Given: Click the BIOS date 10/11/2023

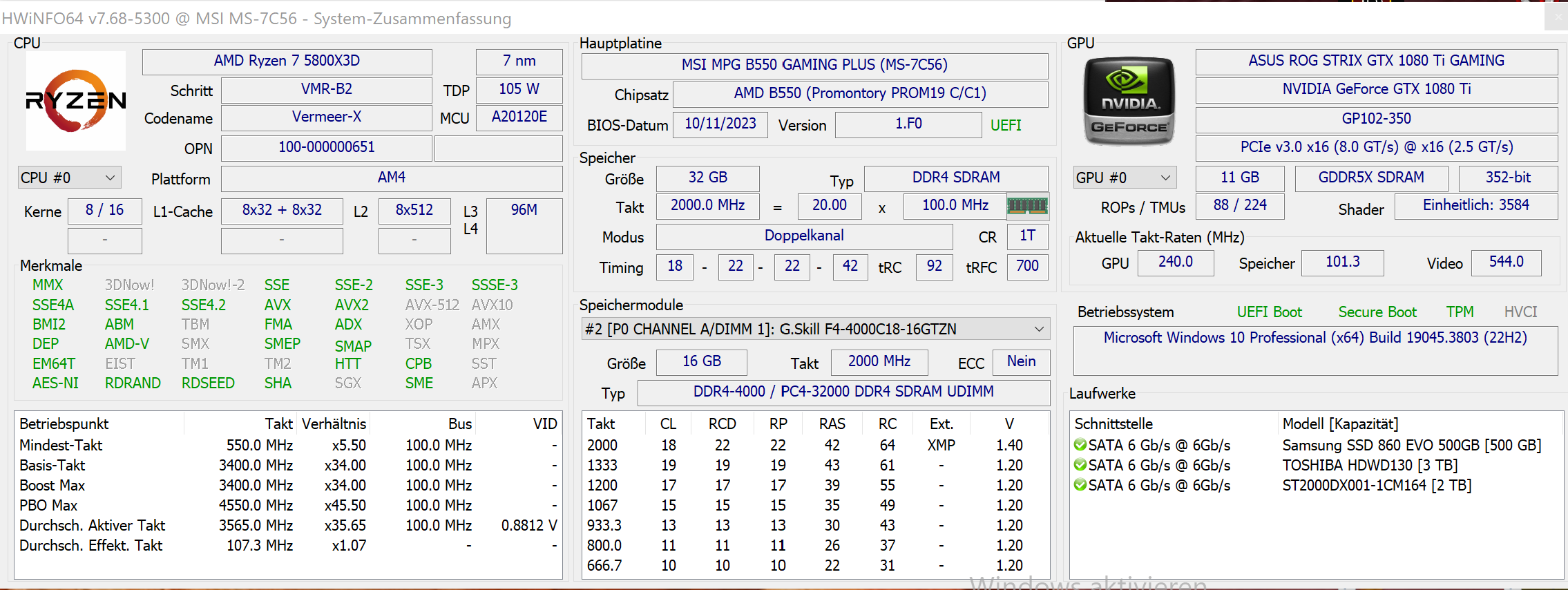Looking at the screenshot, I should pos(720,124).
